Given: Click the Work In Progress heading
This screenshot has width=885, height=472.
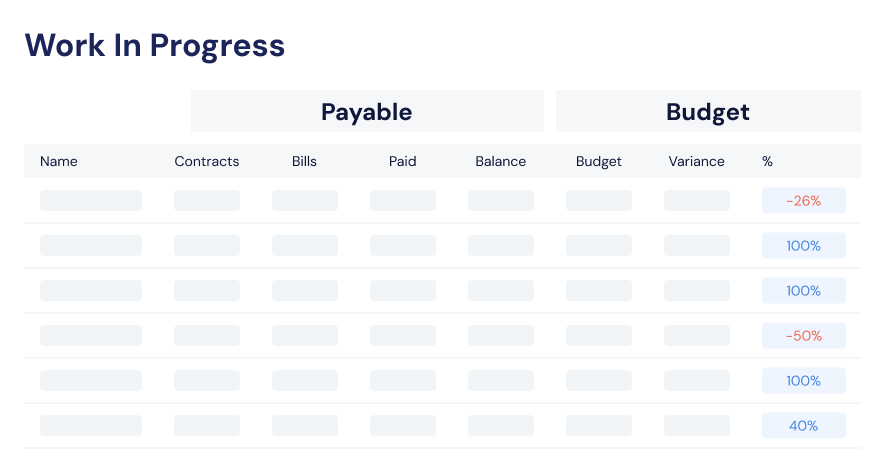Looking at the screenshot, I should coord(155,46).
